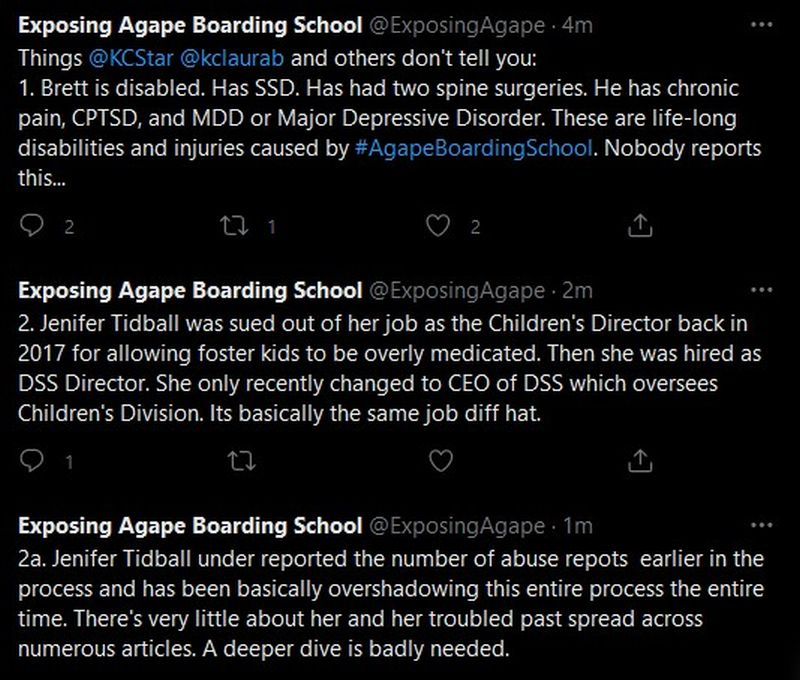The width and height of the screenshot is (800, 680).
Task: Reply to the first tweet about Brett
Action: coord(32,226)
